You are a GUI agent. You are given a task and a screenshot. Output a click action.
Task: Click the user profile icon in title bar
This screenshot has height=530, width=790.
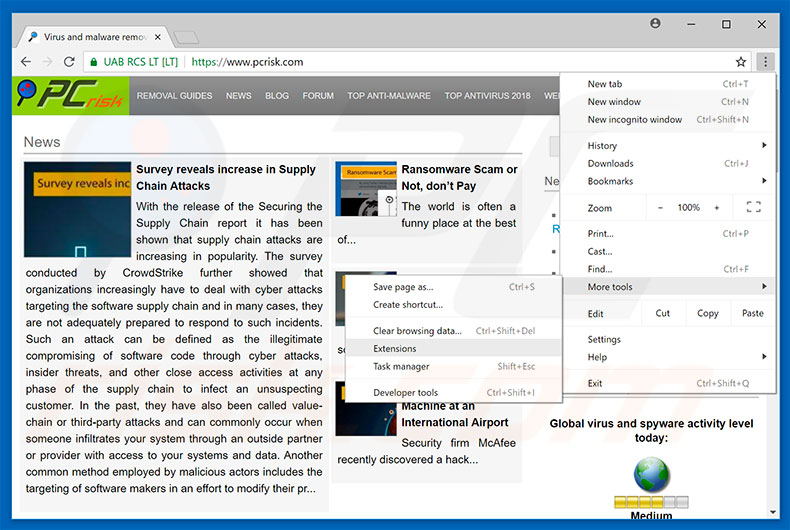[x=656, y=23]
